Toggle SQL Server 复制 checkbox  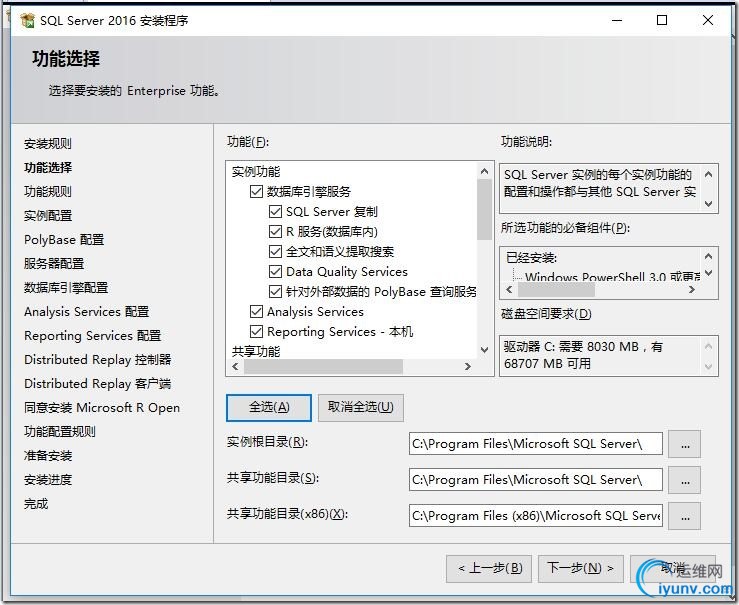[275, 212]
